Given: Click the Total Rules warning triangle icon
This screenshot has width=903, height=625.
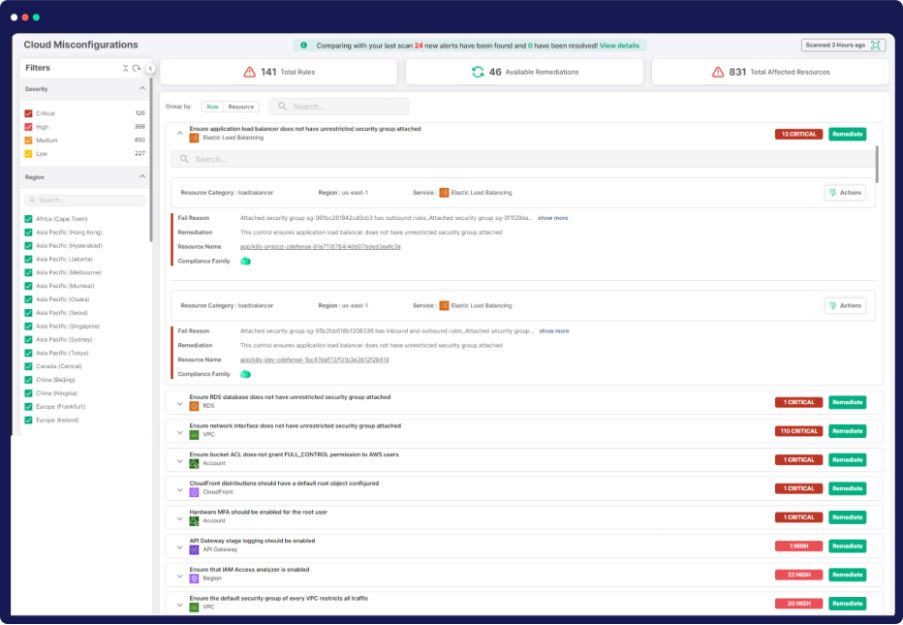Looking at the screenshot, I should point(250,72).
